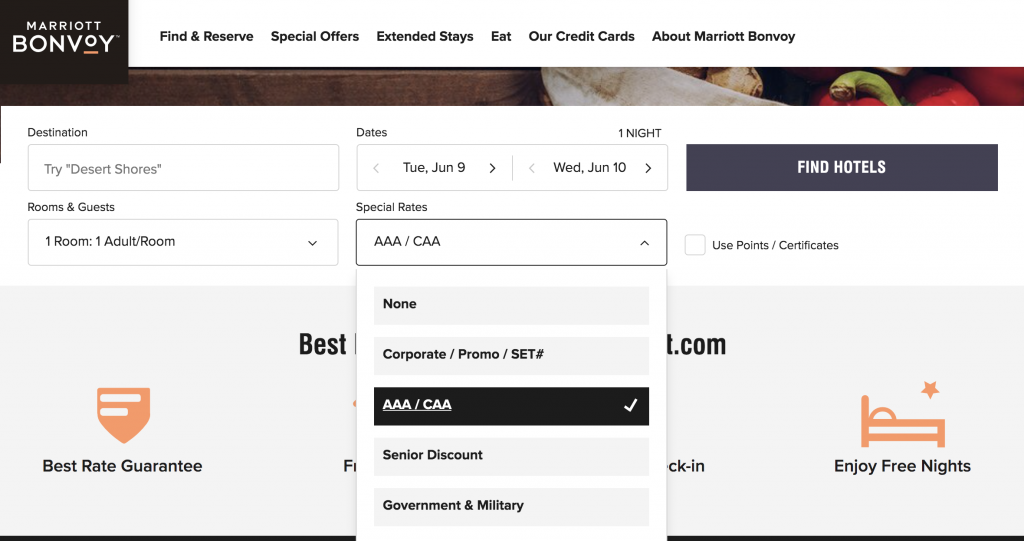The image size is (1024, 541).
Task: Collapse Special Rates via the up chevron
Action: [x=645, y=243]
